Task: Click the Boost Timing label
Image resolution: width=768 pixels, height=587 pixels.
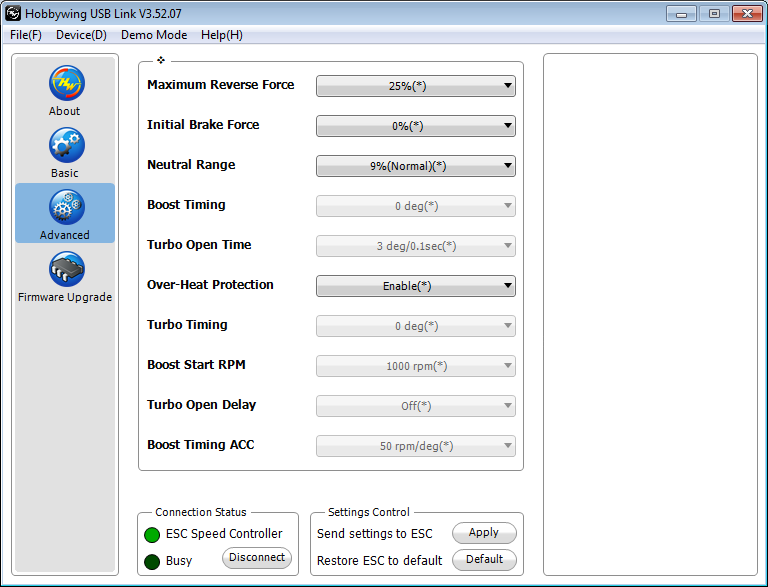Action: pyautogui.click(x=186, y=205)
